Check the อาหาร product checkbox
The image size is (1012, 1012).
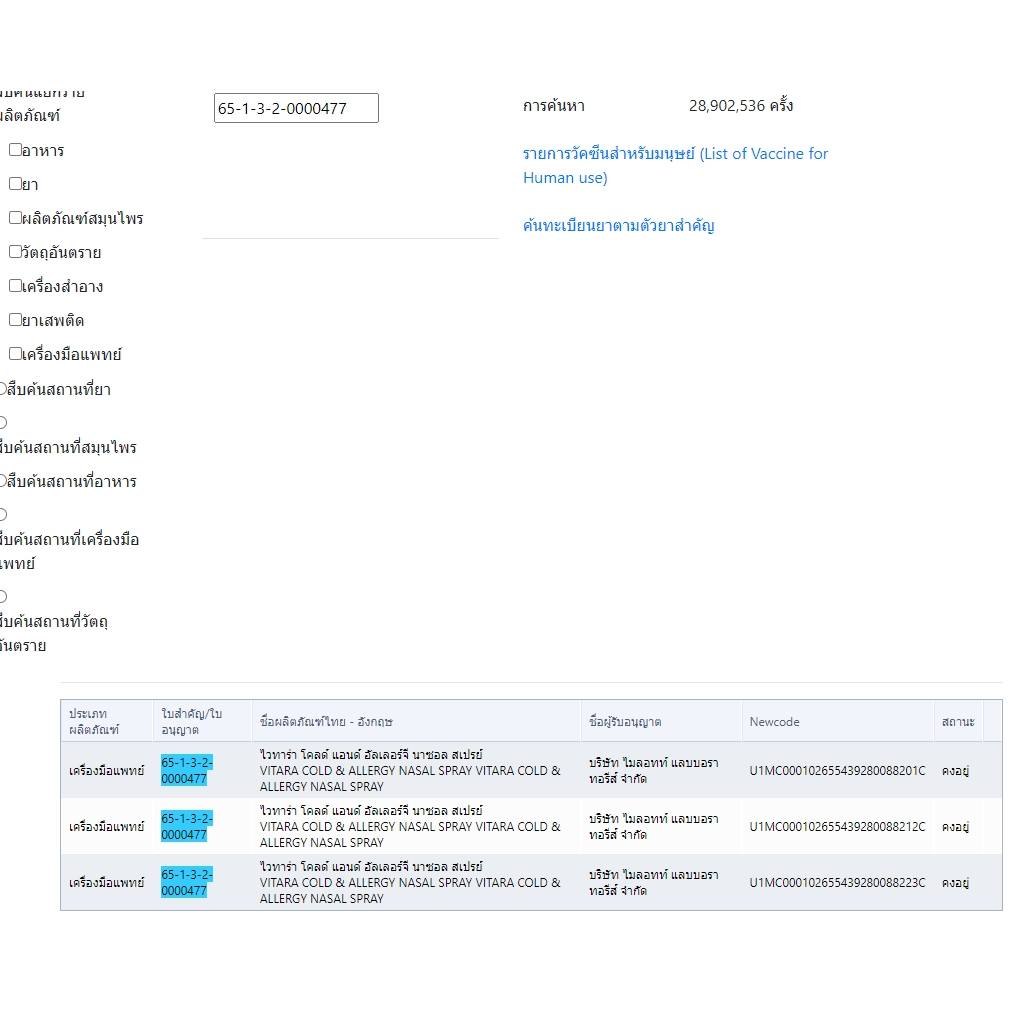tap(15, 150)
